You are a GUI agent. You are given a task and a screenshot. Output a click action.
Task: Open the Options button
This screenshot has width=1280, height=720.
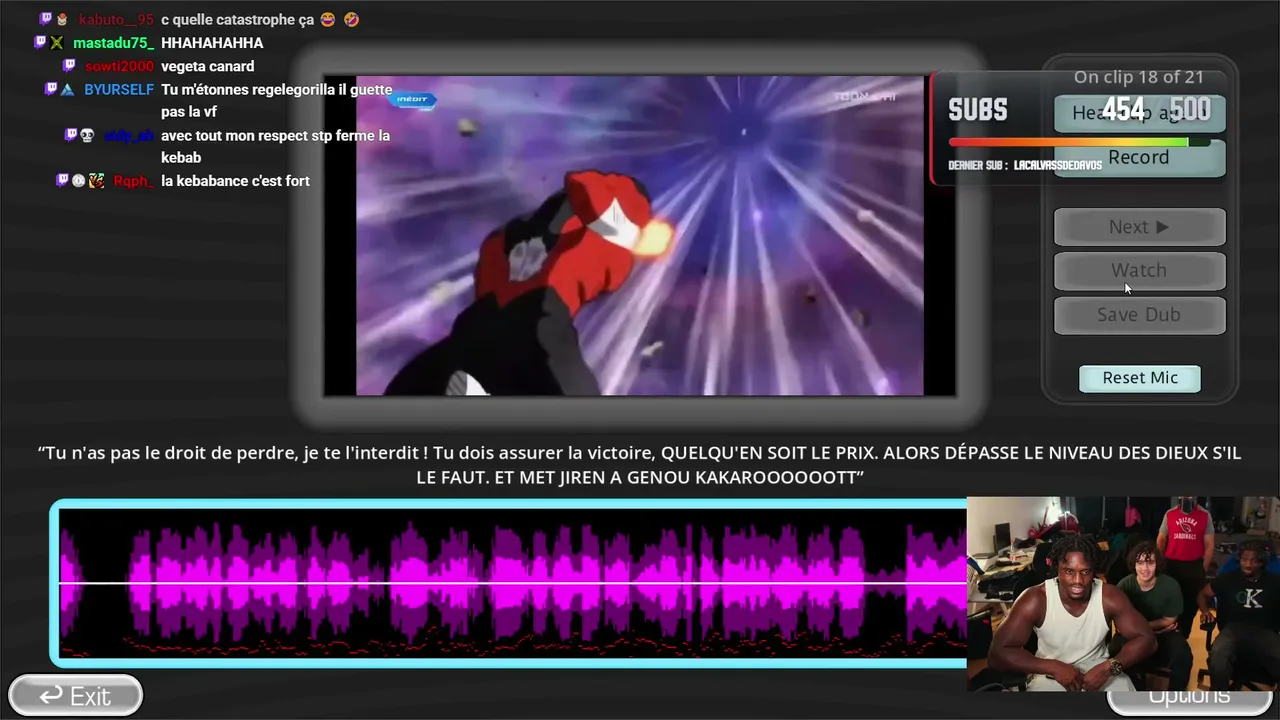click(1189, 696)
